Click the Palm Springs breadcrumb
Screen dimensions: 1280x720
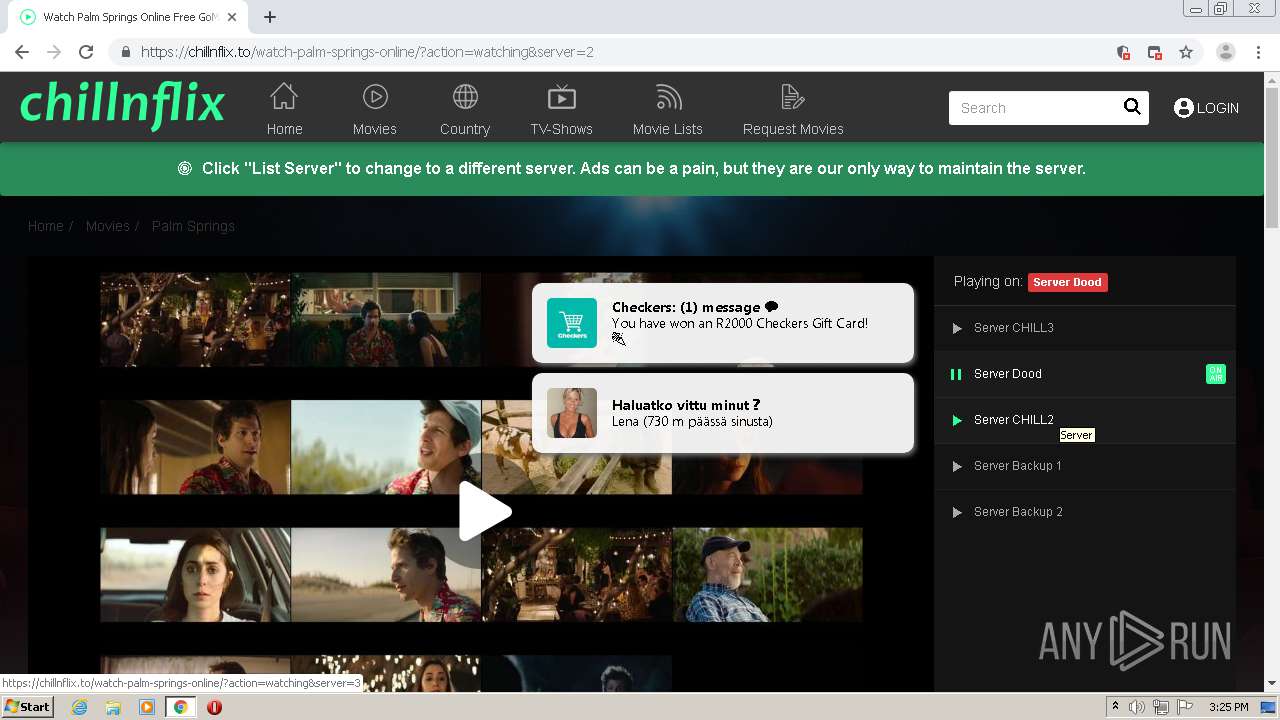tap(193, 226)
